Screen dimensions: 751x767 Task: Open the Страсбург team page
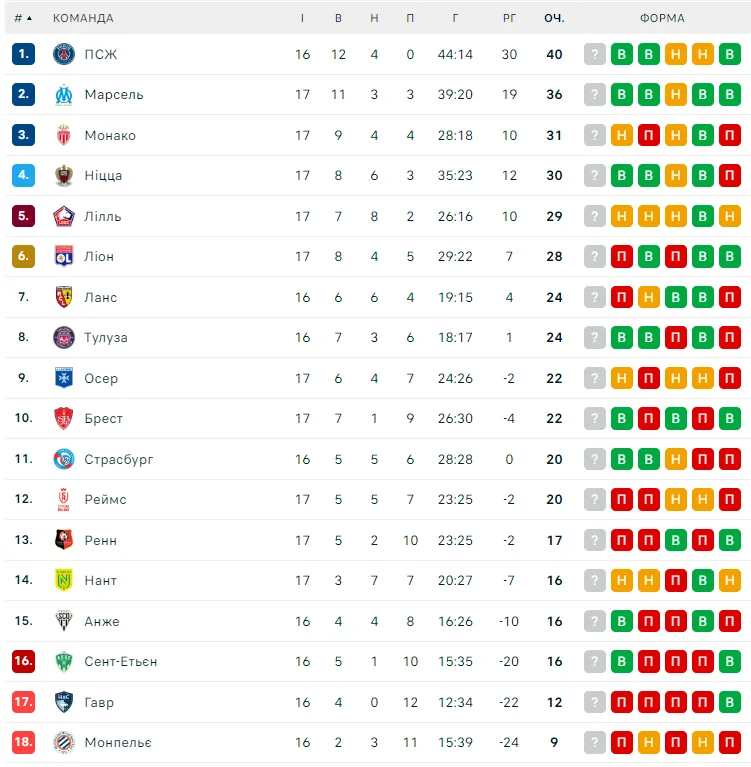coord(119,459)
